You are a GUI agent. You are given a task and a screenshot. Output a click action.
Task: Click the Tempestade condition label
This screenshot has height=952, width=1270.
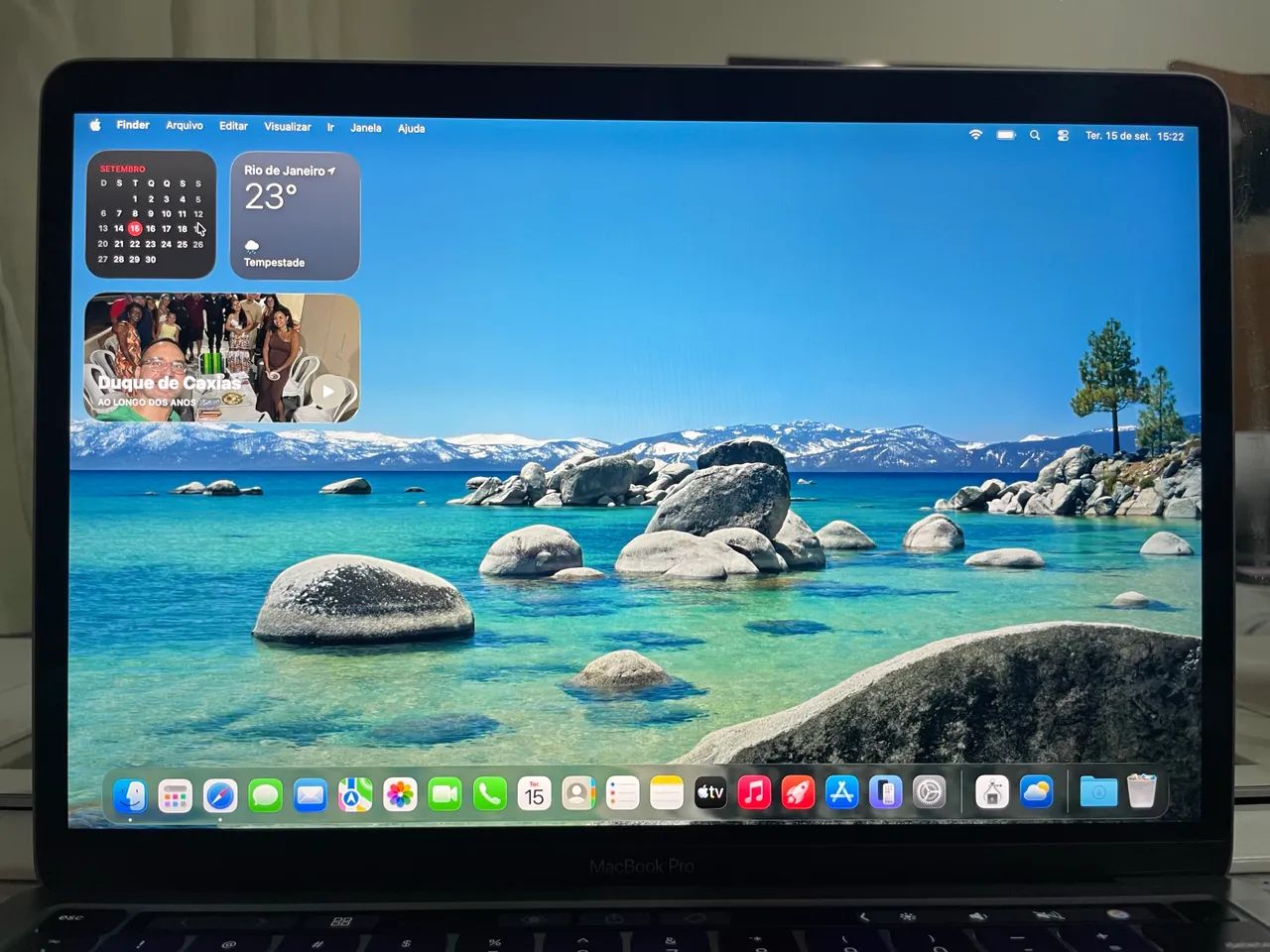click(x=274, y=263)
